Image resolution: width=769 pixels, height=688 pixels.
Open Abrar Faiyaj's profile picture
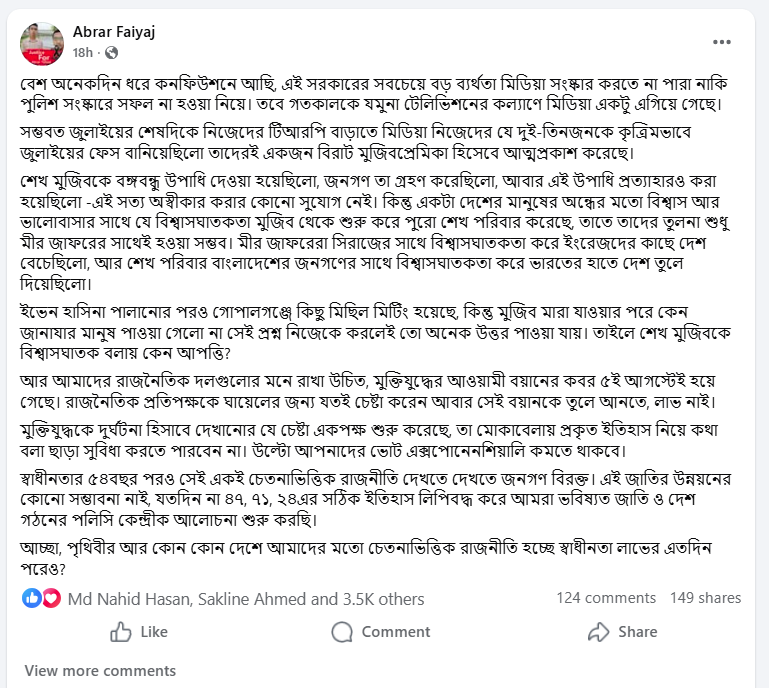(42, 43)
